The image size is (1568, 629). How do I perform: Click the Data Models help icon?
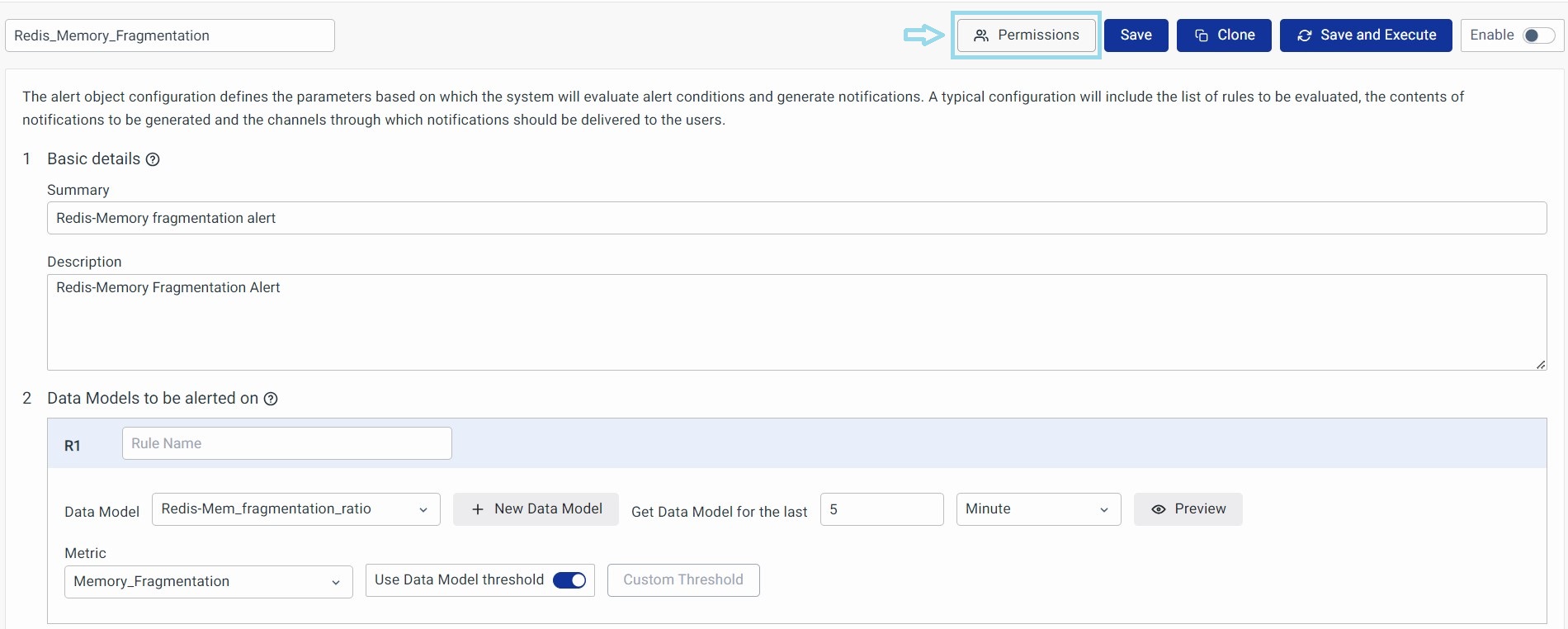click(271, 399)
